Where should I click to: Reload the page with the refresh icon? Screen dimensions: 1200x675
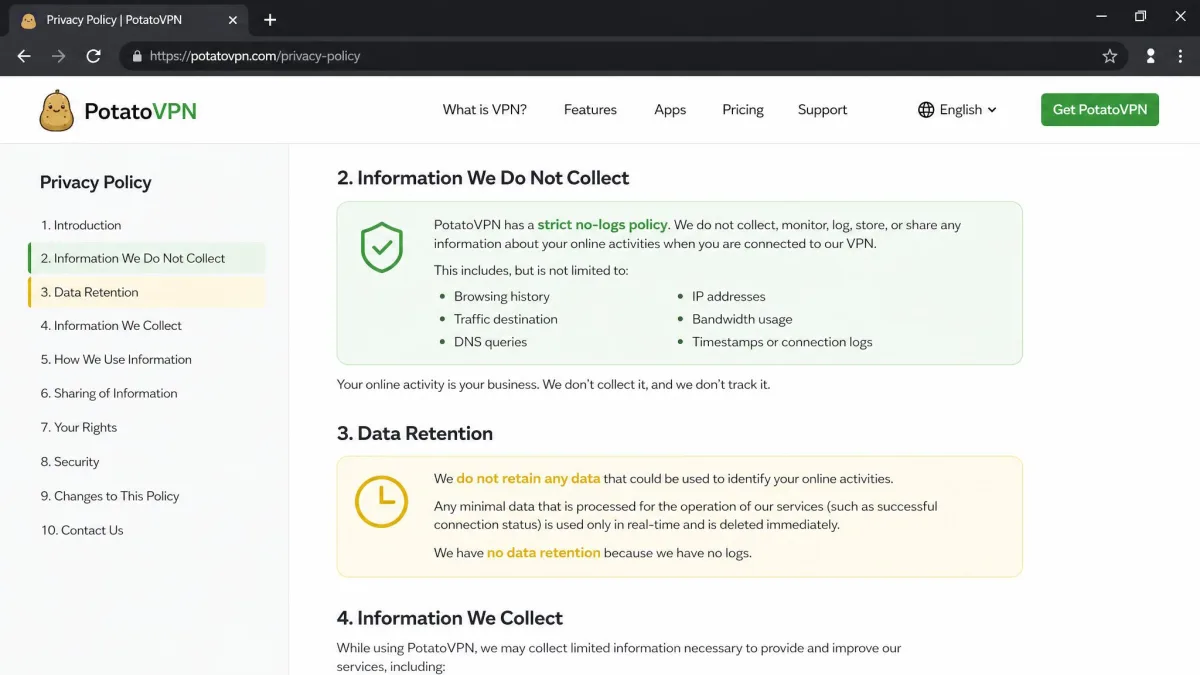point(94,56)
